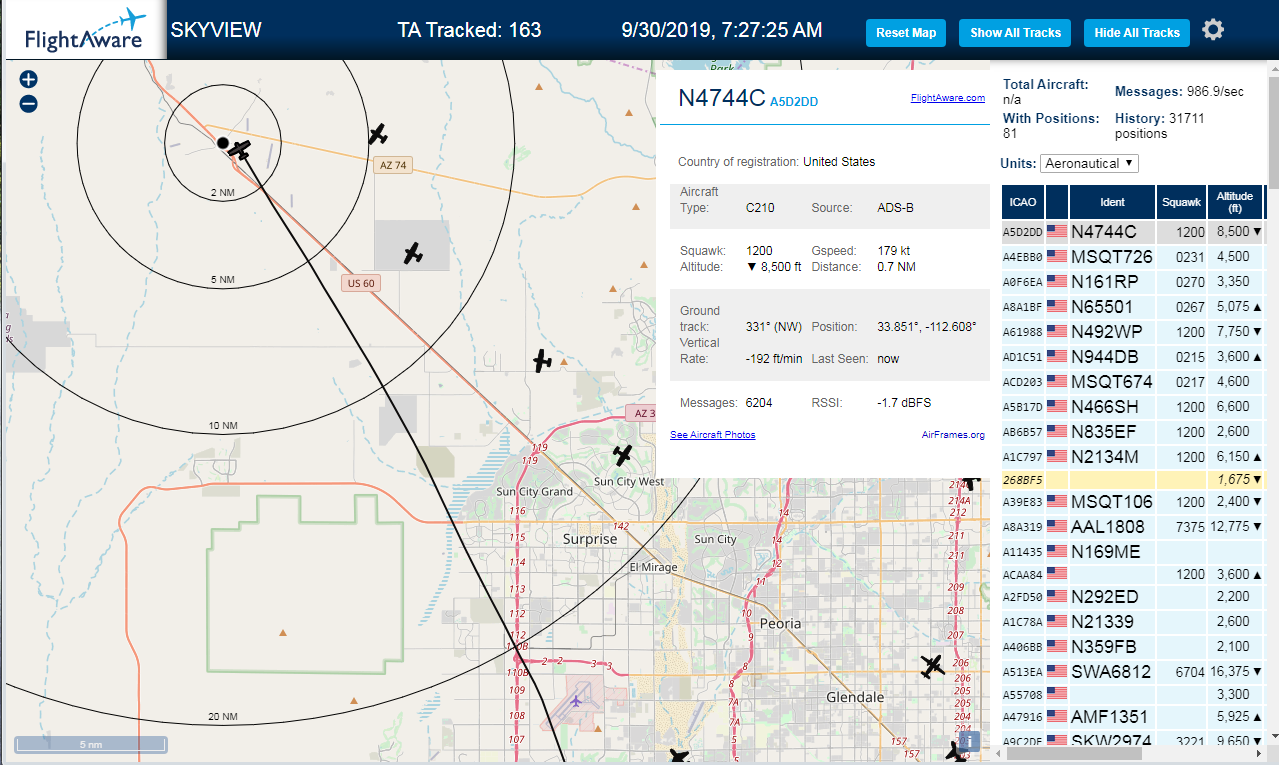Select the N944DB aircraft row

[x=1133, y=356]
